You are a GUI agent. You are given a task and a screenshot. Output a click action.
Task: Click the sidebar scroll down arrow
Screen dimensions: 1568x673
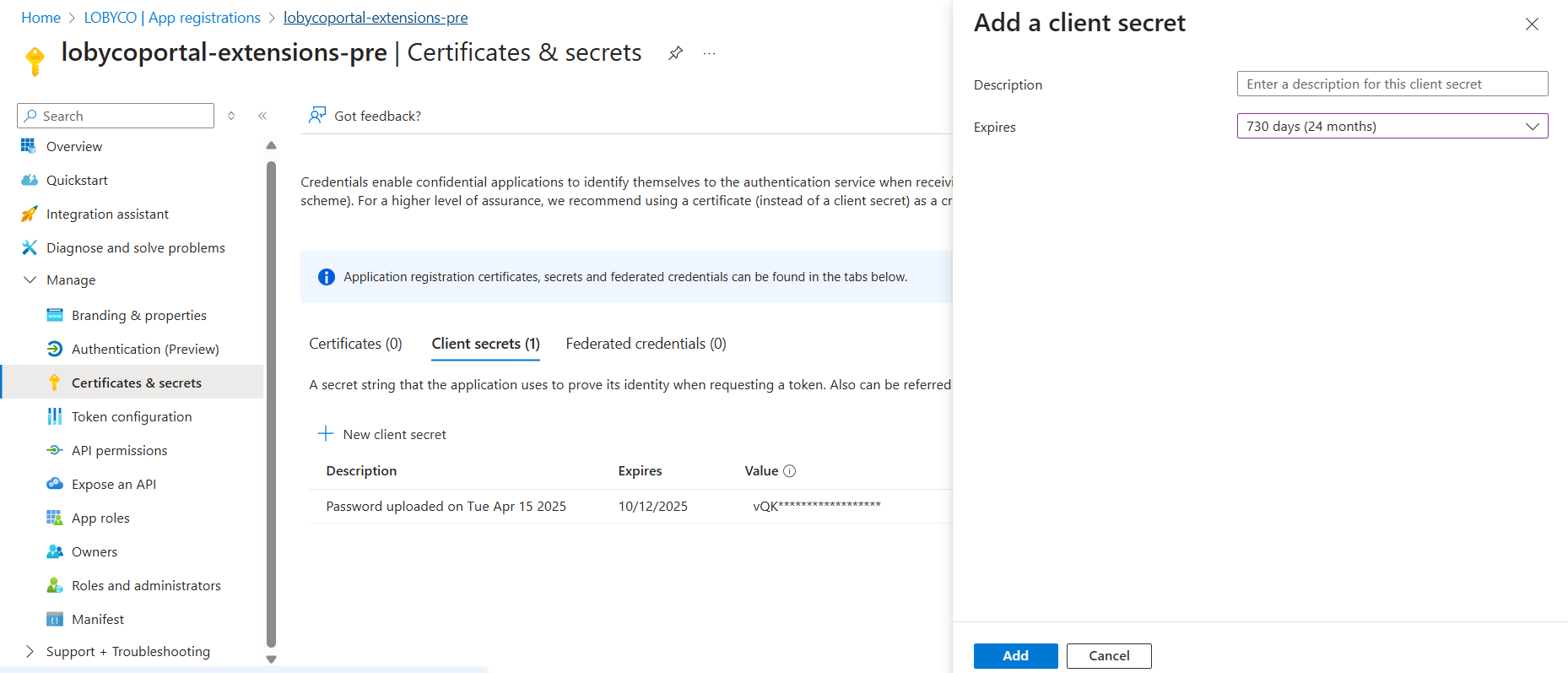[x=271, y=659]
